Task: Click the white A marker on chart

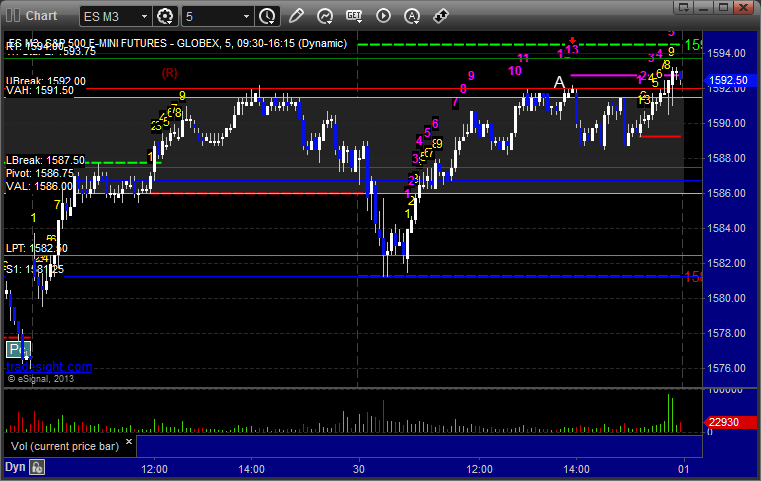Action: [560, 82]
